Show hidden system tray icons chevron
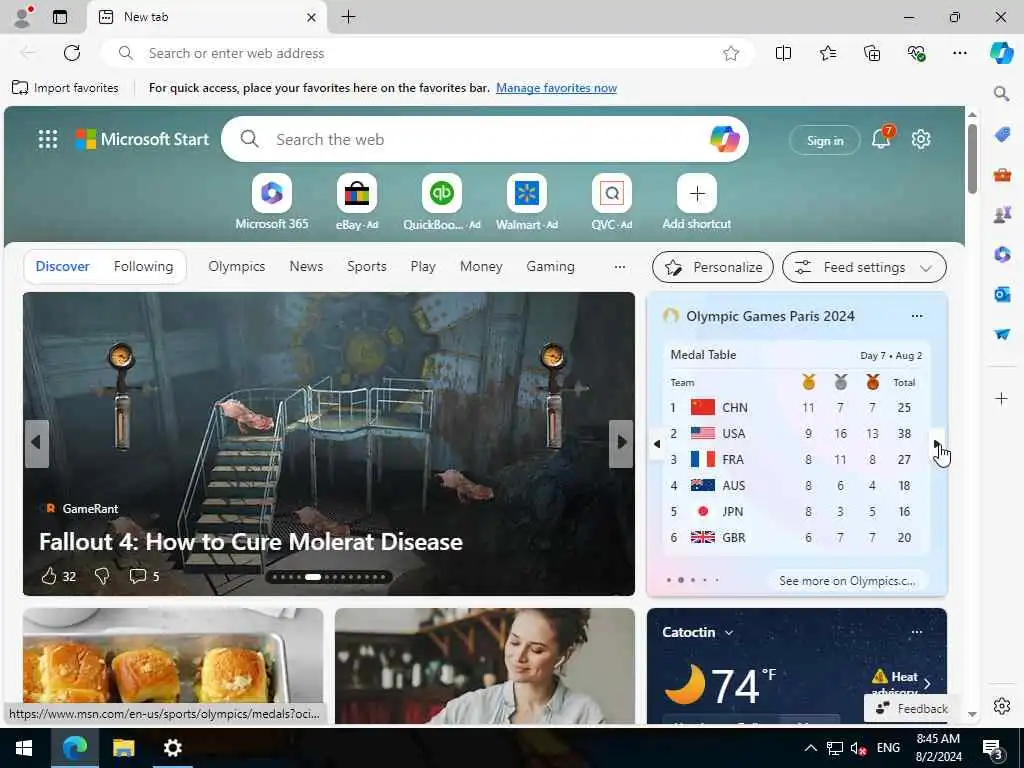Screen dimensions: 1024x768 coord(810,748)
